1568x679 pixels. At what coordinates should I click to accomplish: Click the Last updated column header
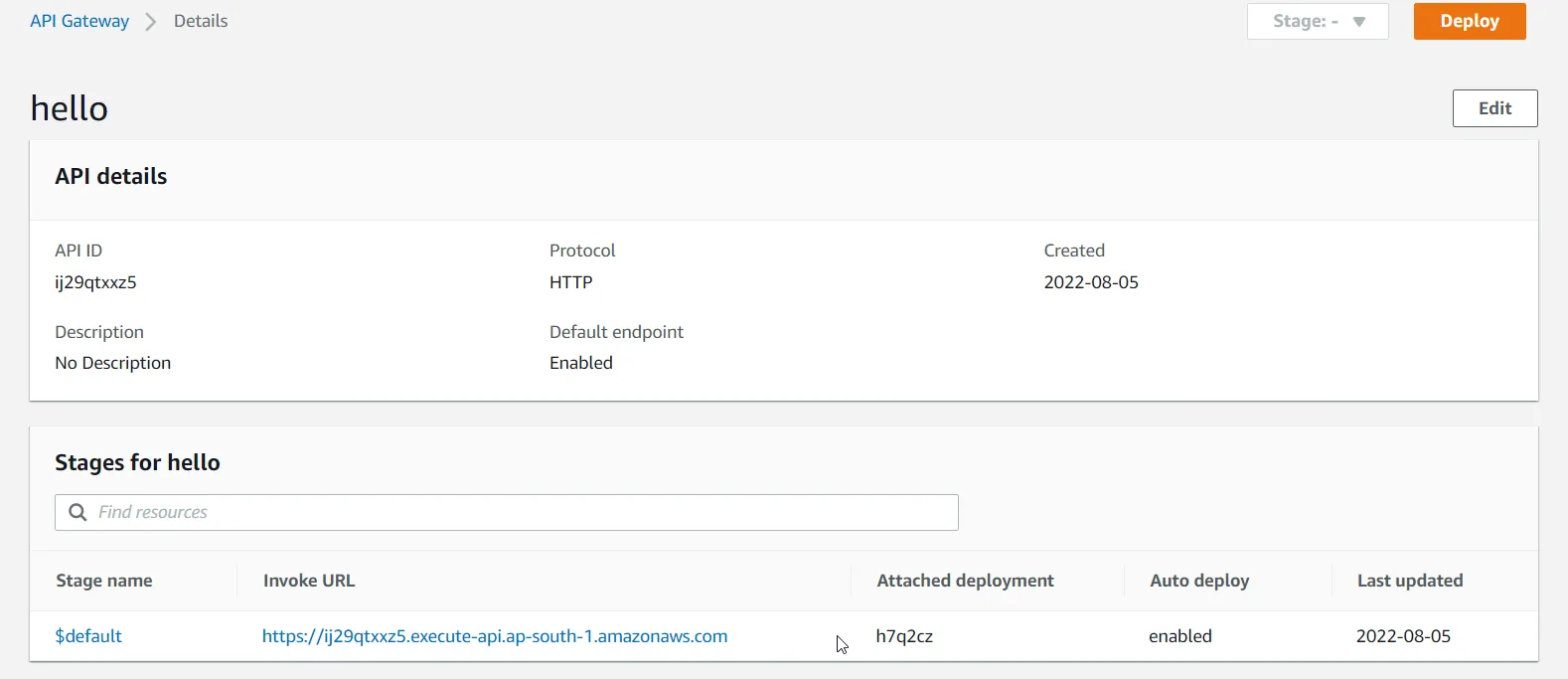point(1410,581)
